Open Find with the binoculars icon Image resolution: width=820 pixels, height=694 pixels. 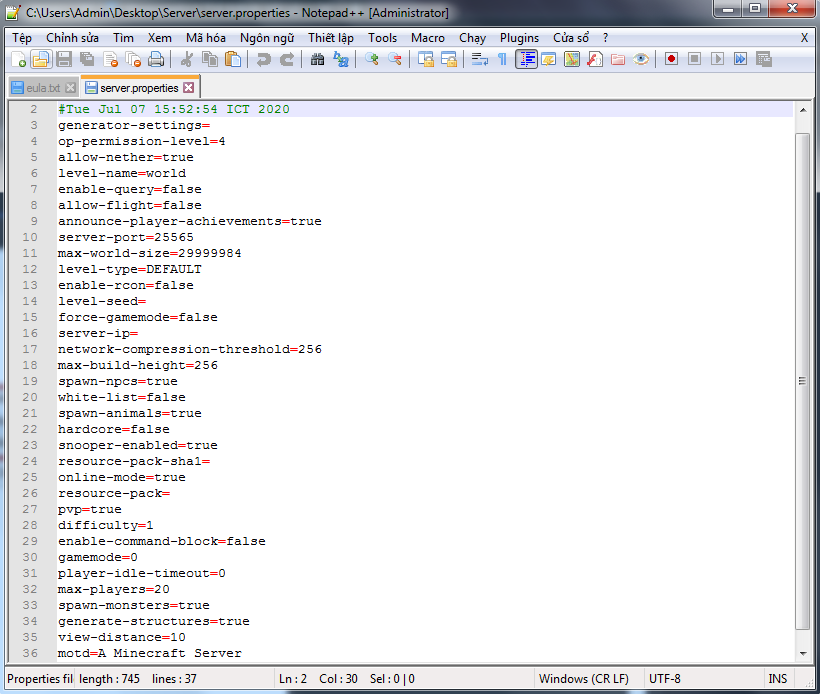[317, 60]
